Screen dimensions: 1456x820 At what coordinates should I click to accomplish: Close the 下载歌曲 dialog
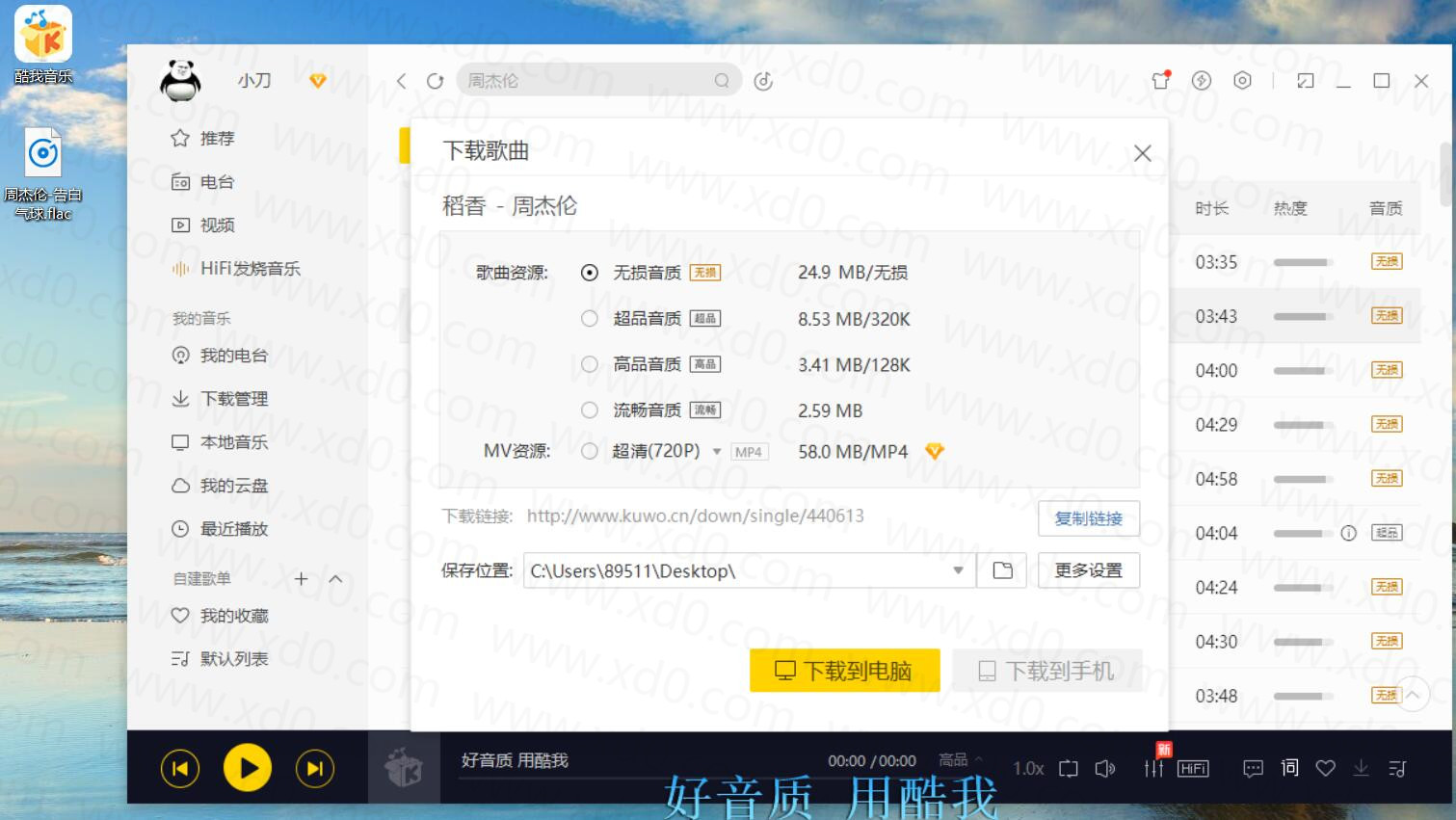point(1143,153)
